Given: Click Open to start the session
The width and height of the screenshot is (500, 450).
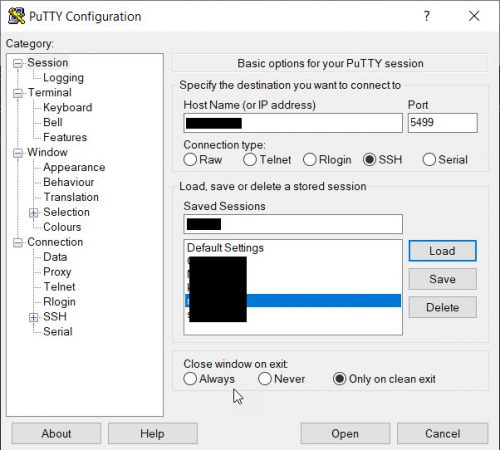Looking at the screenshot, I should [345, 434].
